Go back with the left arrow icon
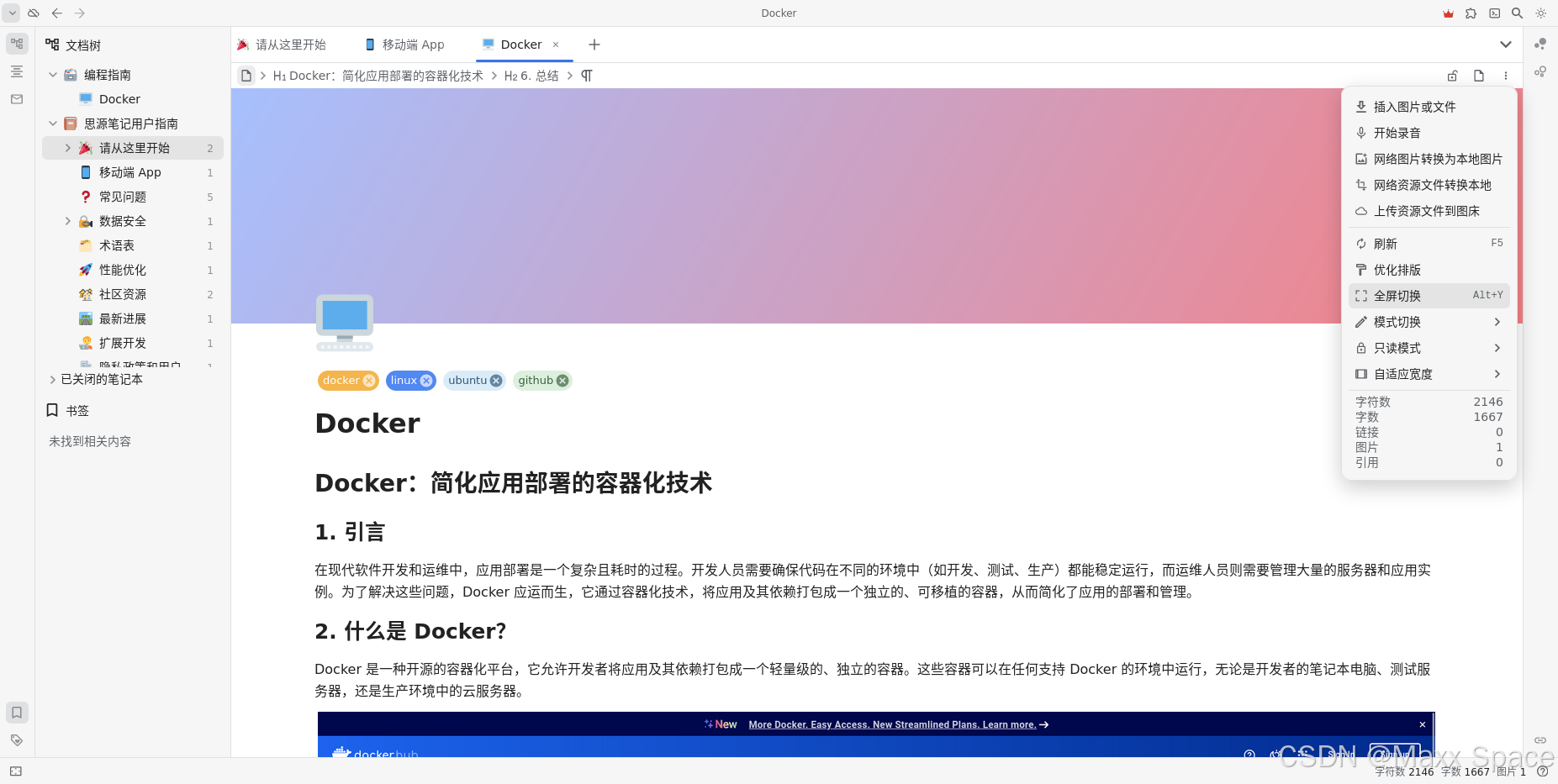 57,13
